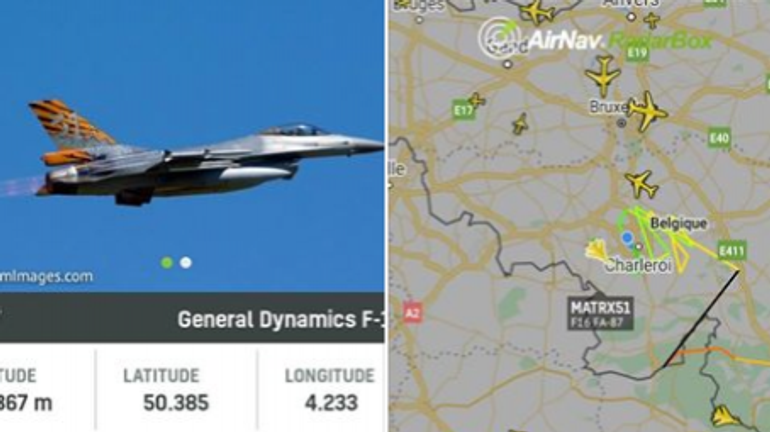The height and width of the screenshot is (432, 770).
Task: Select the airplane icon left of the Anvers label
Action: (537, 12)
